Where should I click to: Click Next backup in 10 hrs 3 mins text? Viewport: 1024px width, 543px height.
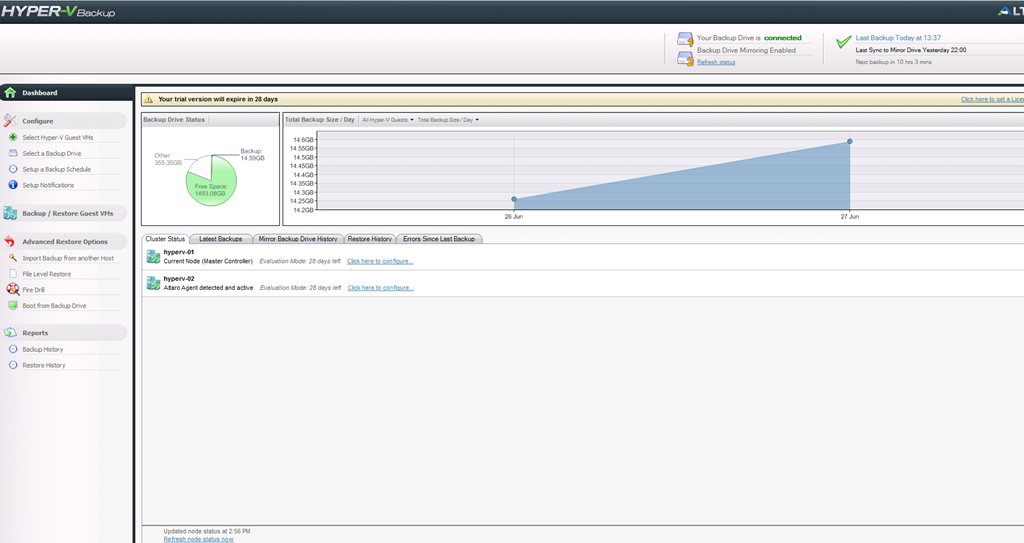(x=893, y=62)
